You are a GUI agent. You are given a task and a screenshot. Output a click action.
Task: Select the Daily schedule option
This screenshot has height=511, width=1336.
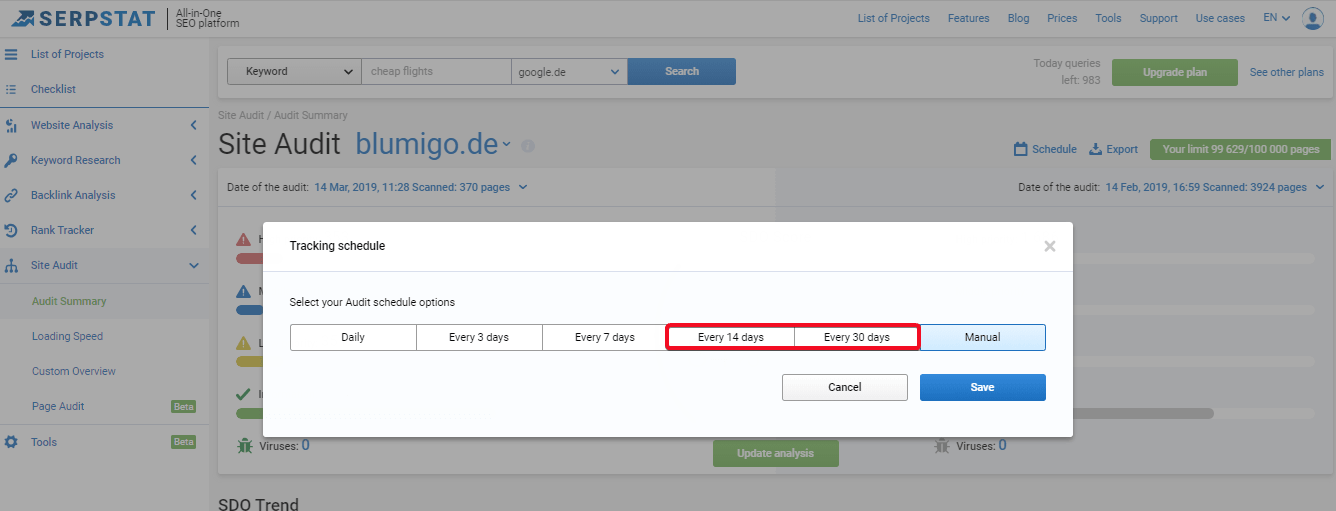click(x=353, y=337)
